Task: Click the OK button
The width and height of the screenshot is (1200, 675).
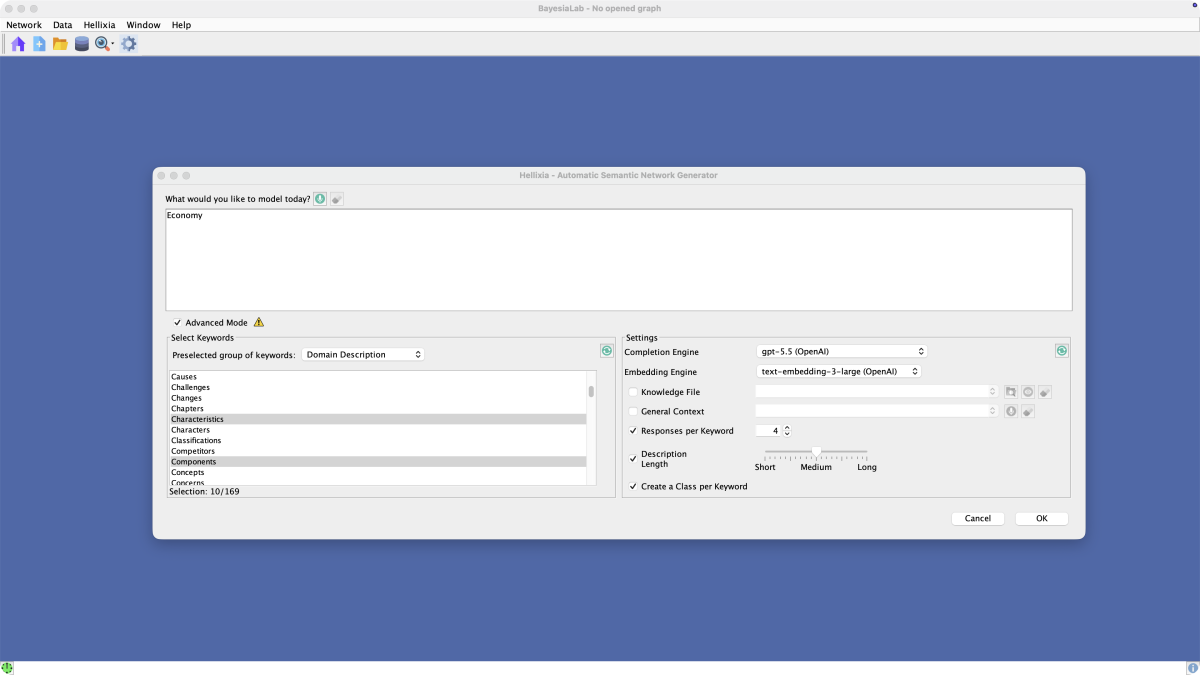Action: point(1042,518)
